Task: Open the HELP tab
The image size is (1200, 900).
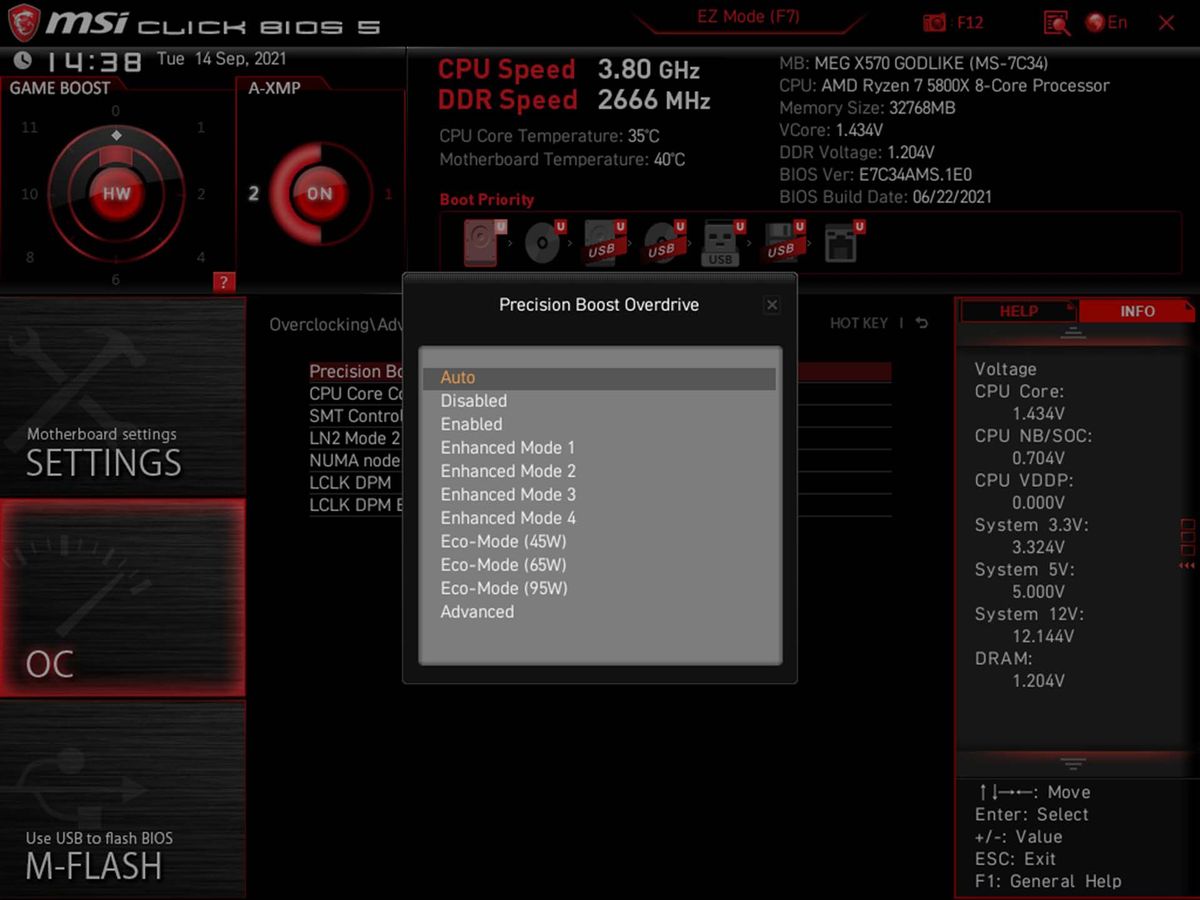Action: tap(1018, 311)
